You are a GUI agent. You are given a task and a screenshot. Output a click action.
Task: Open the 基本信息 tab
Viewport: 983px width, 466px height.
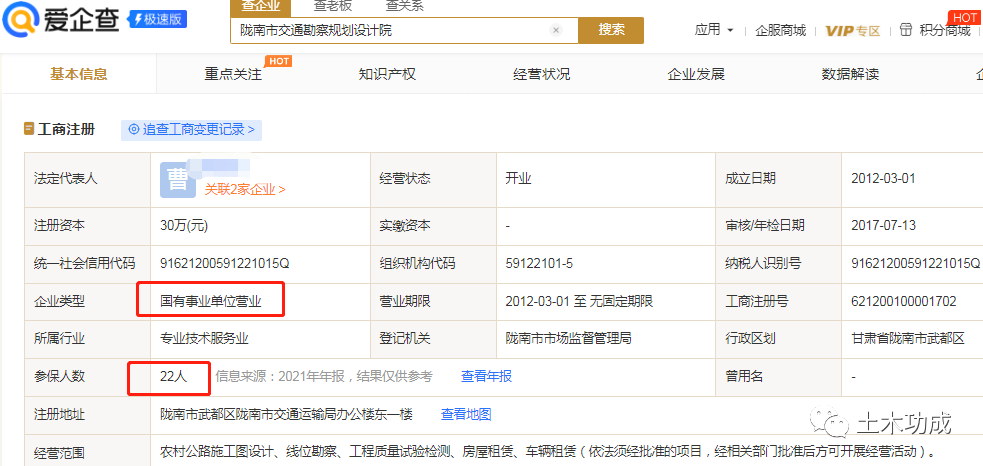(x=79, y=74)
